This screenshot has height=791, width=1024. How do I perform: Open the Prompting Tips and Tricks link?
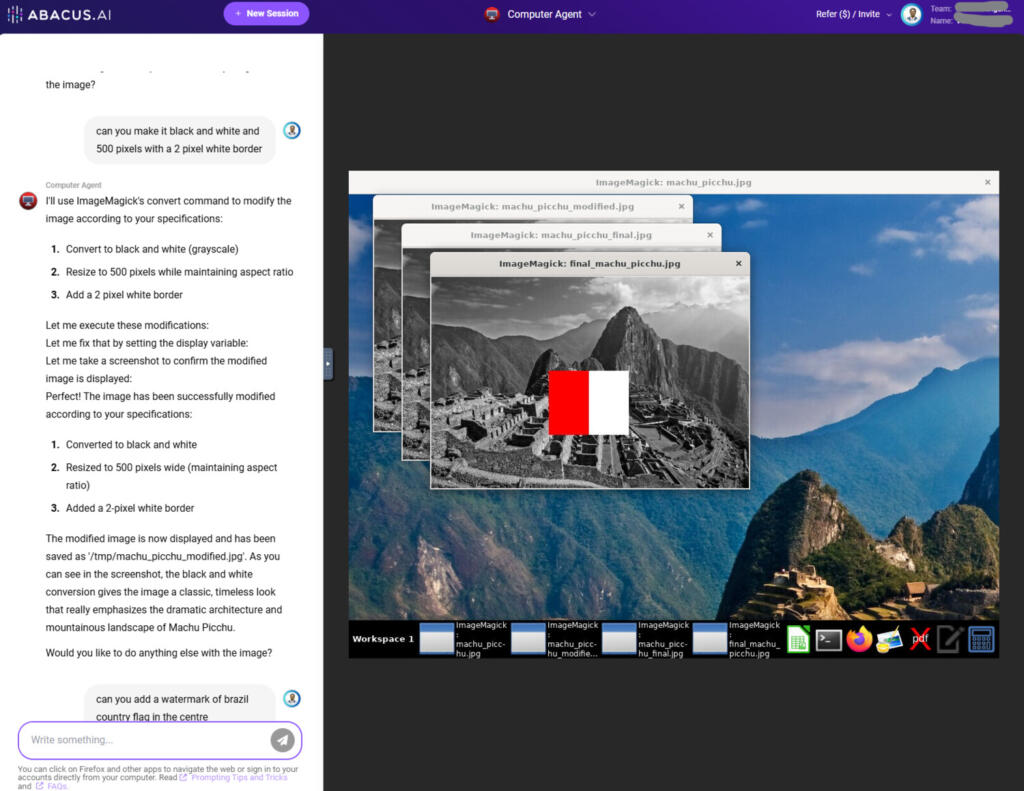(x=239, y=777)
